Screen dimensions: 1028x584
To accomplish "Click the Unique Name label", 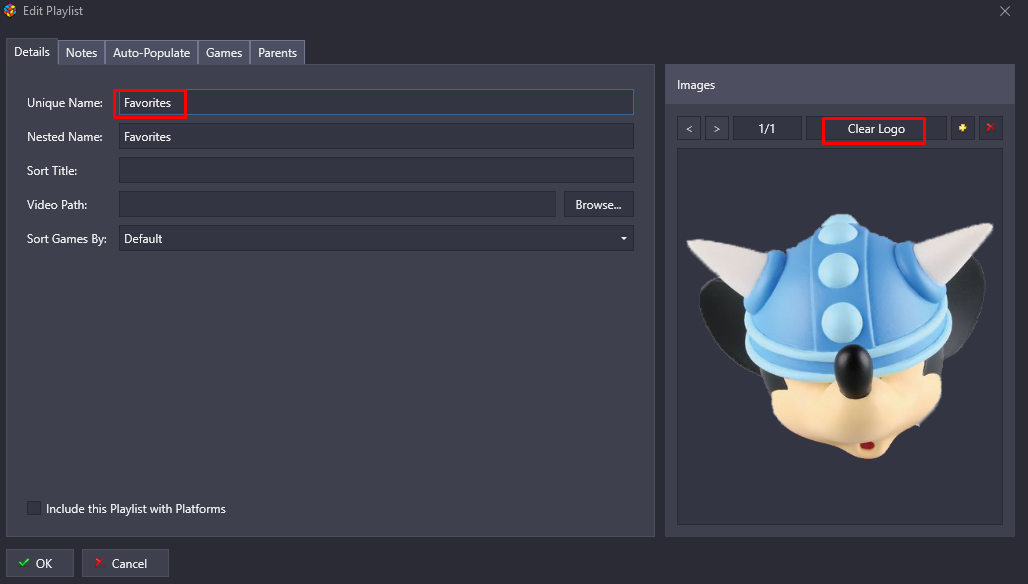I will (64, 103).
